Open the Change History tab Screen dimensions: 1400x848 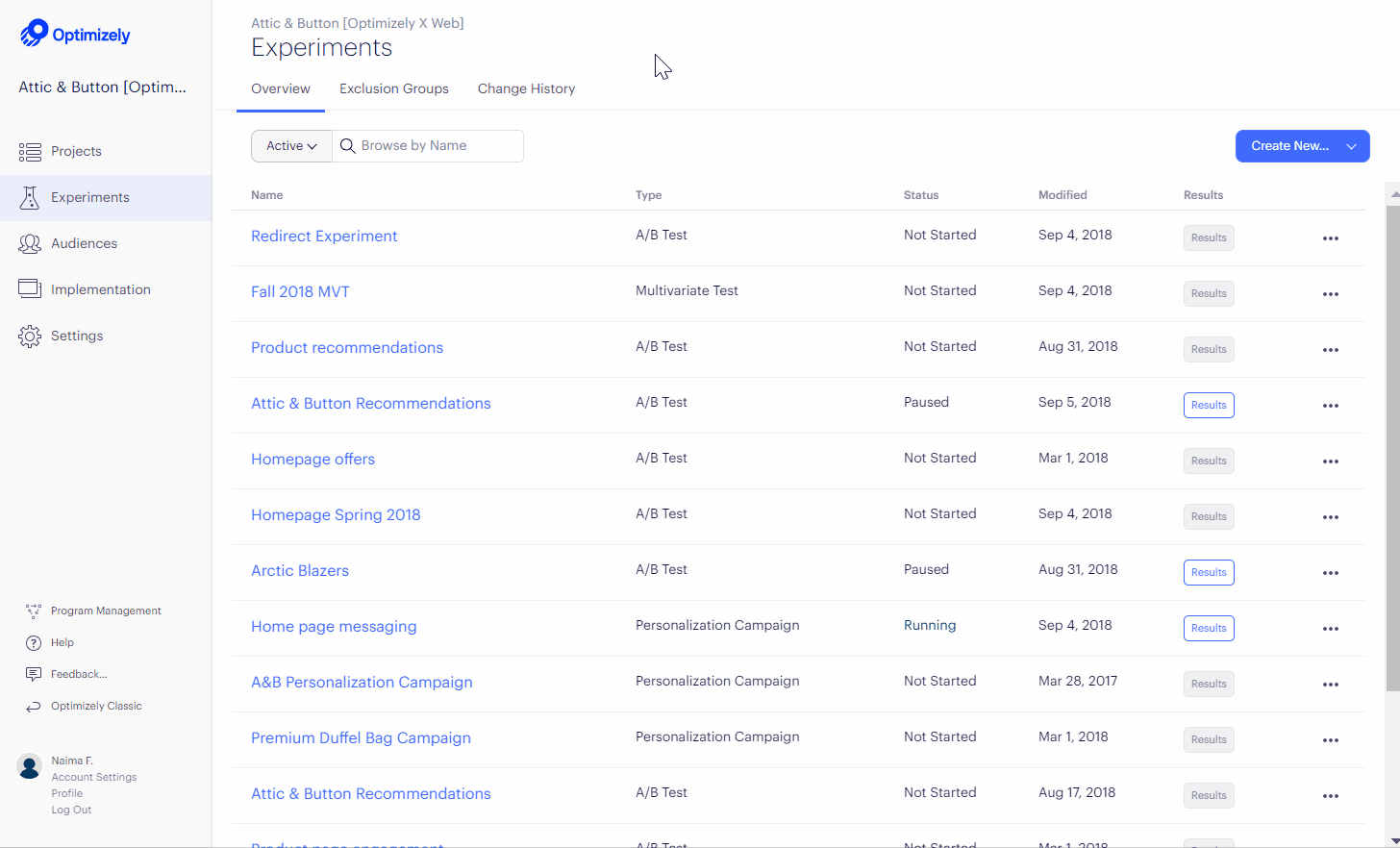pos(526,88)
